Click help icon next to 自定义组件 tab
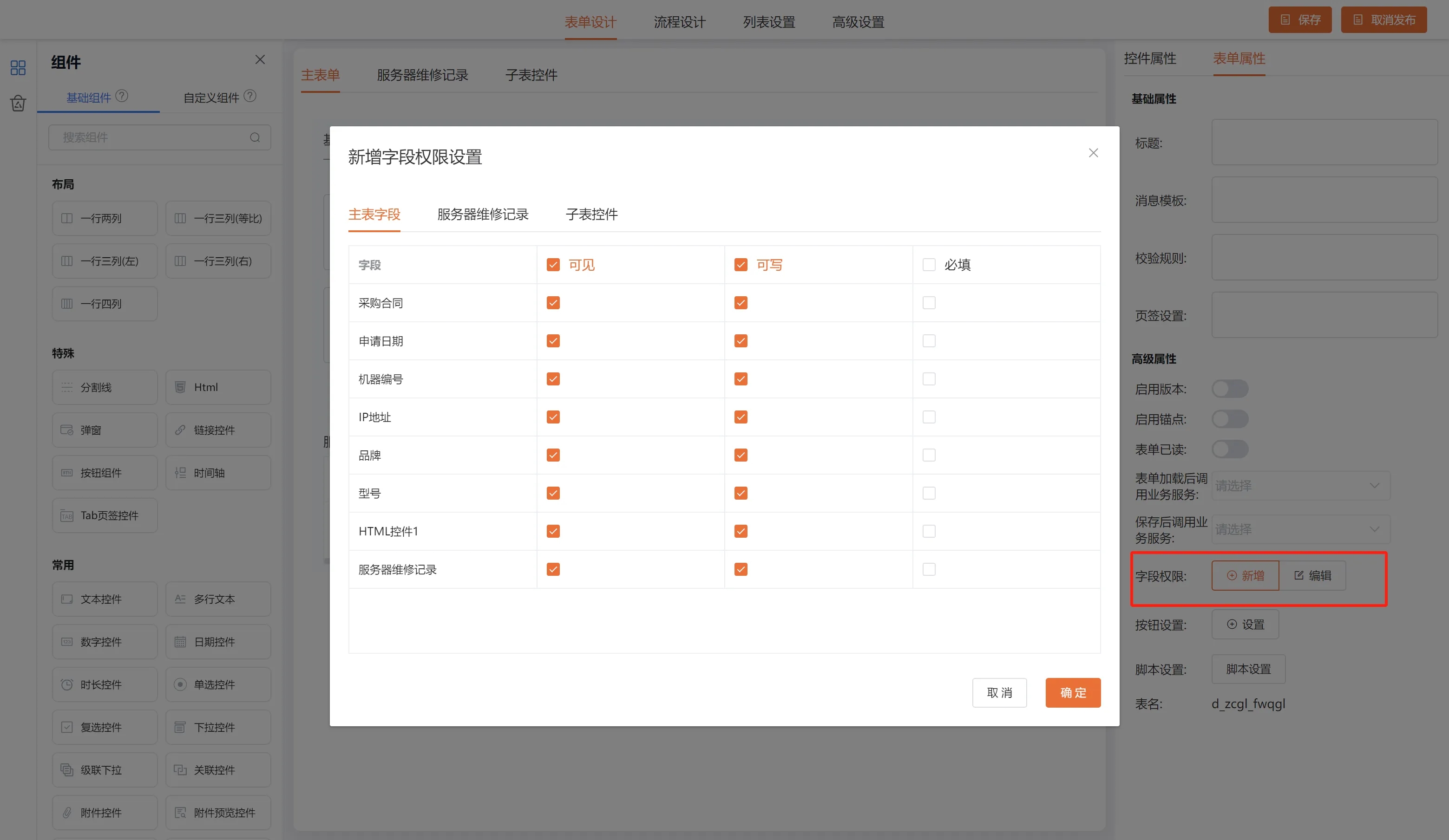This screenshot has width=1449, height=840. point(250,96)
